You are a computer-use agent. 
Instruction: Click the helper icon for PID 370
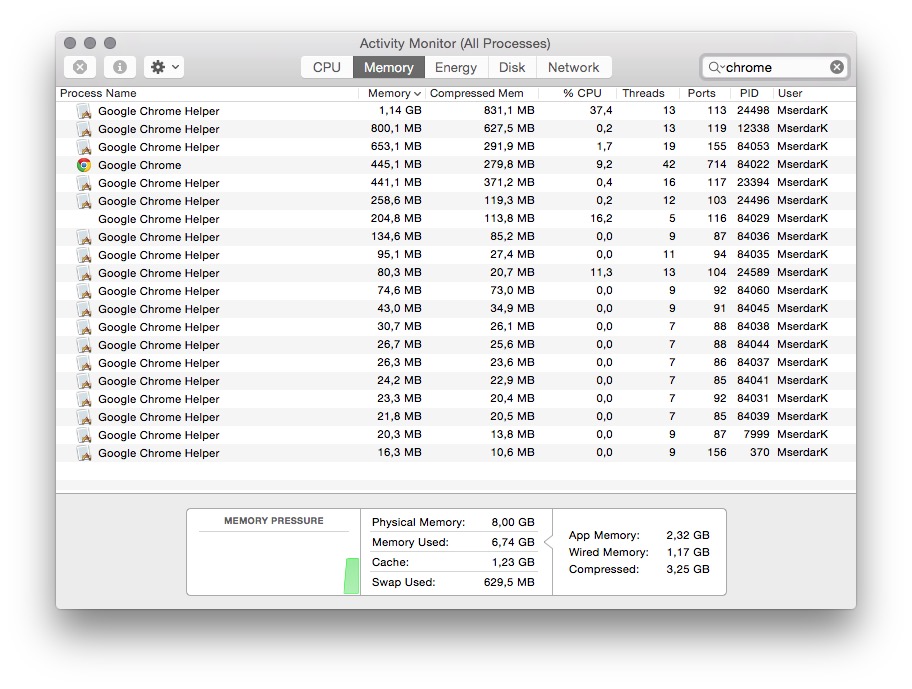click(x=84, y=454)
